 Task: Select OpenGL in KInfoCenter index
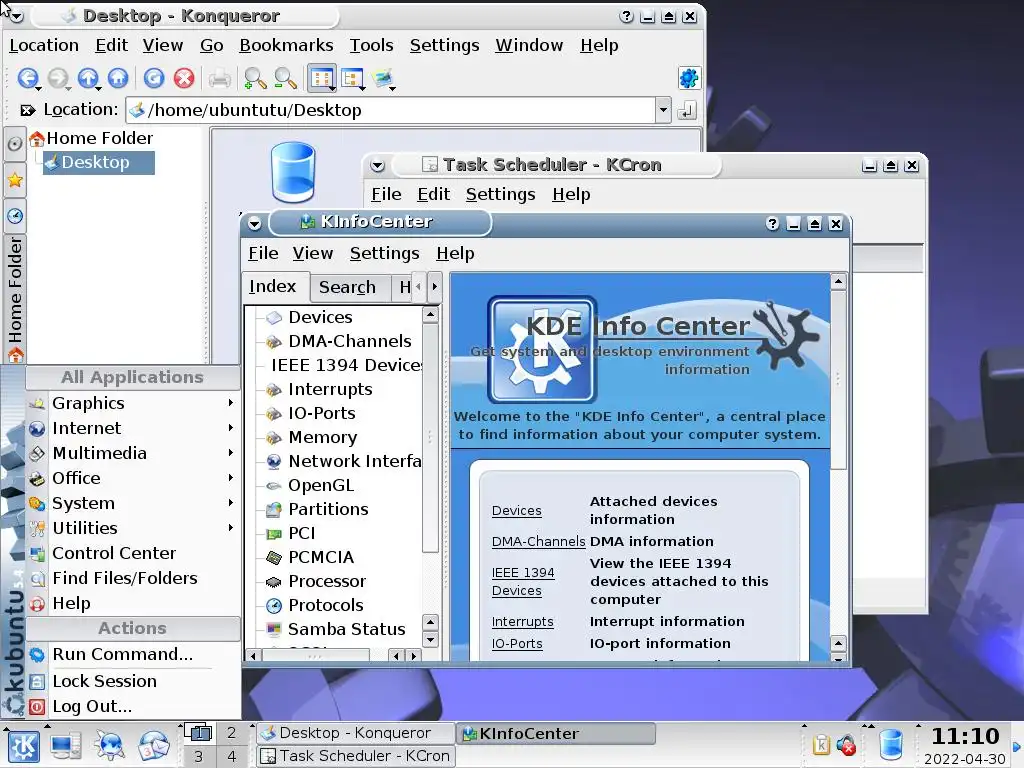(x=321, y=485)
